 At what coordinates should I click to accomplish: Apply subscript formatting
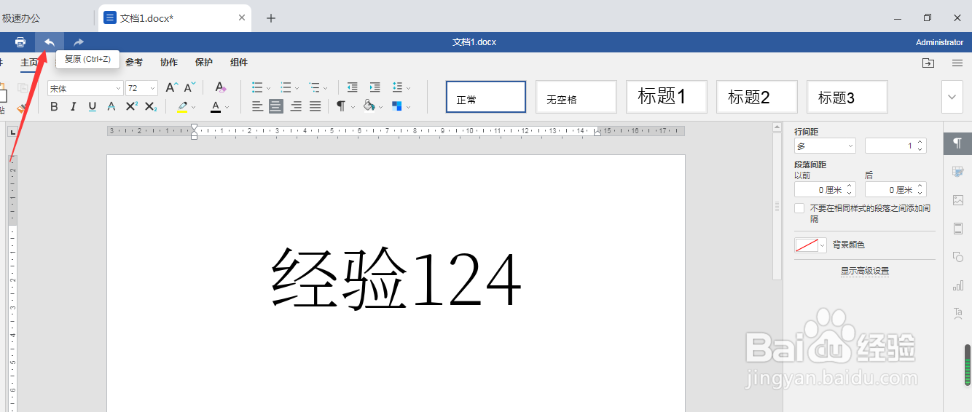click(x=151, y=107)
